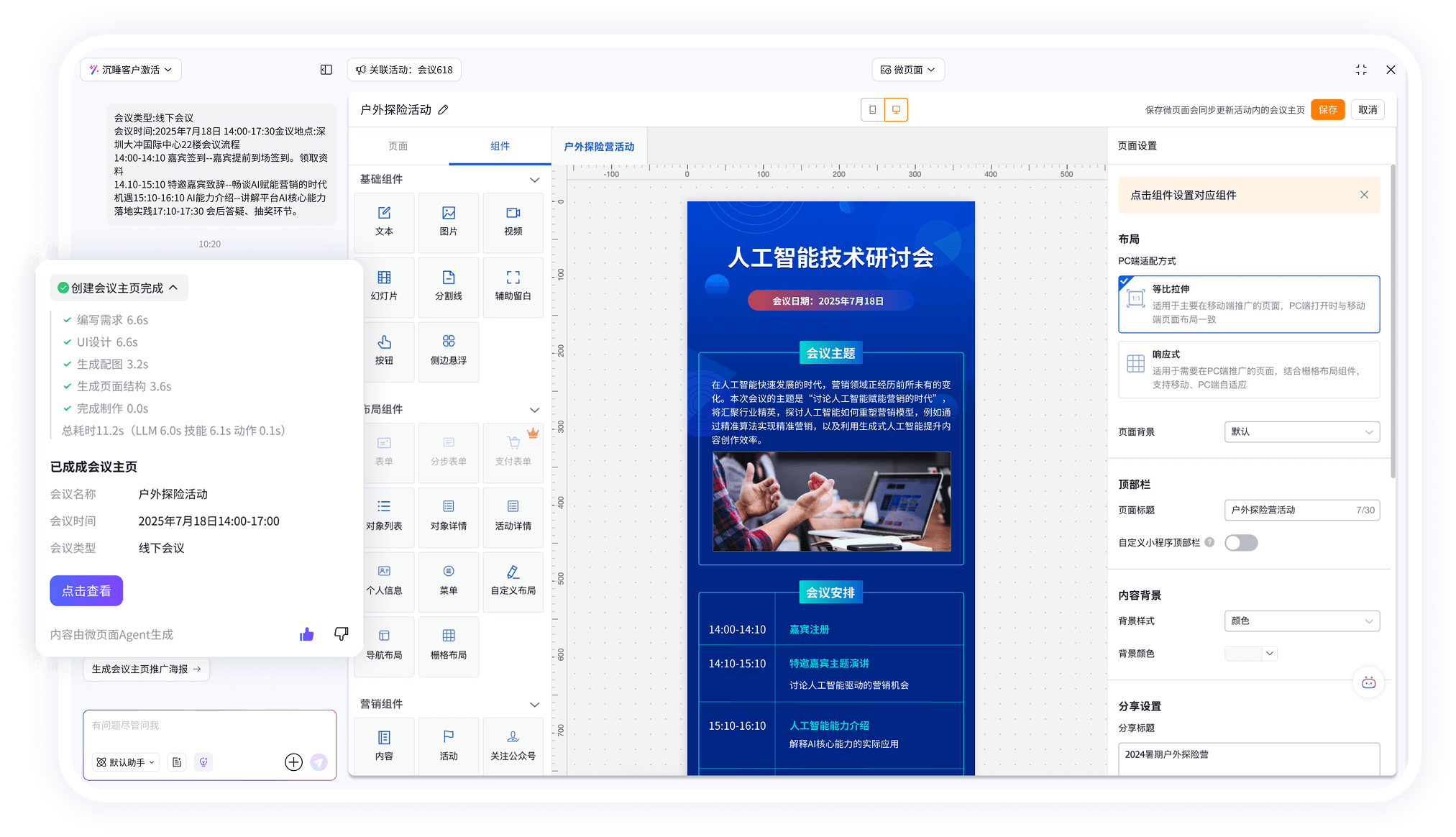Viewport: 1456px width, 837px height.
Task: Select the 文本 (text) component
Action: point(384,221)
